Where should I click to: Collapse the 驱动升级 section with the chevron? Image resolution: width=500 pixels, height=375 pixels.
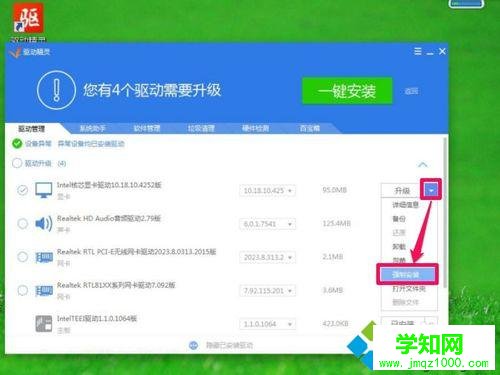coord(423,164)
